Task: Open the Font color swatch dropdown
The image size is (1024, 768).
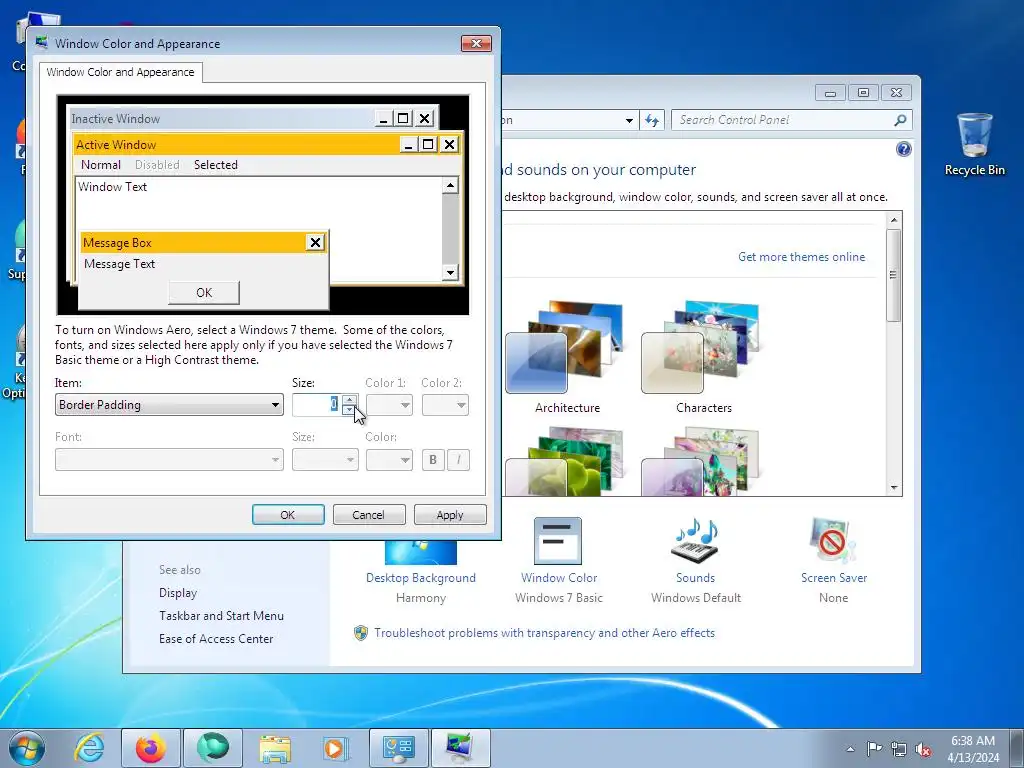Action: pyautogui.click(x=389, y=460)
